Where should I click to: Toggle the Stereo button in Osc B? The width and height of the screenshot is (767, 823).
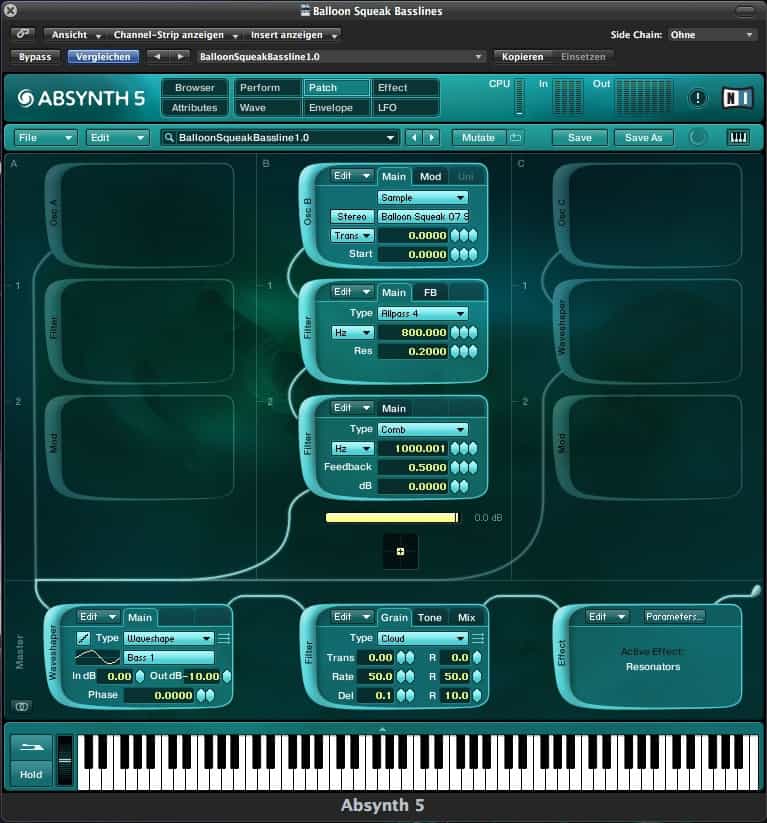pyautogui.click(x=352, y=216)
